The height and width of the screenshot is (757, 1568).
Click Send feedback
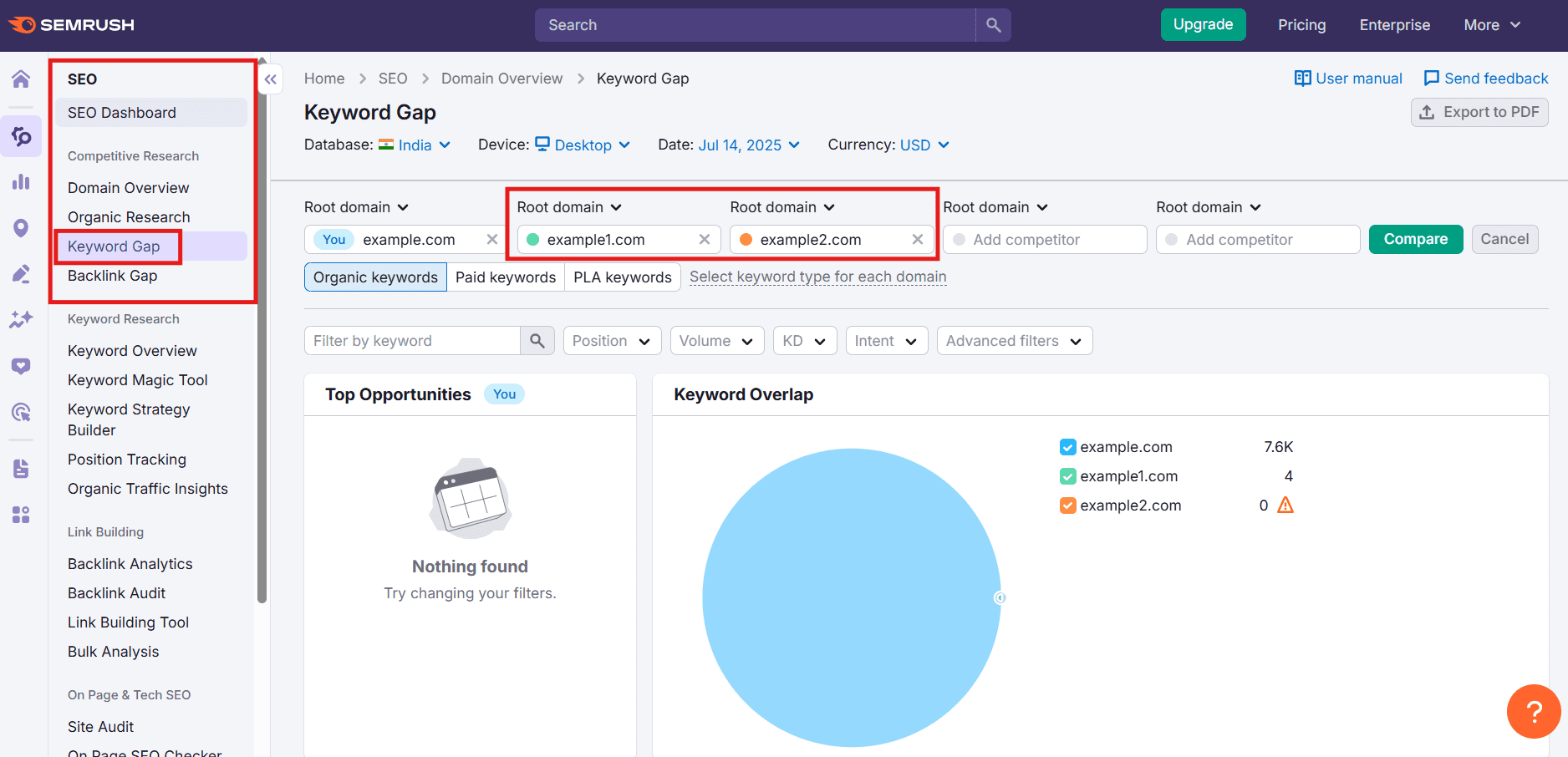(x=1485, y=79)
